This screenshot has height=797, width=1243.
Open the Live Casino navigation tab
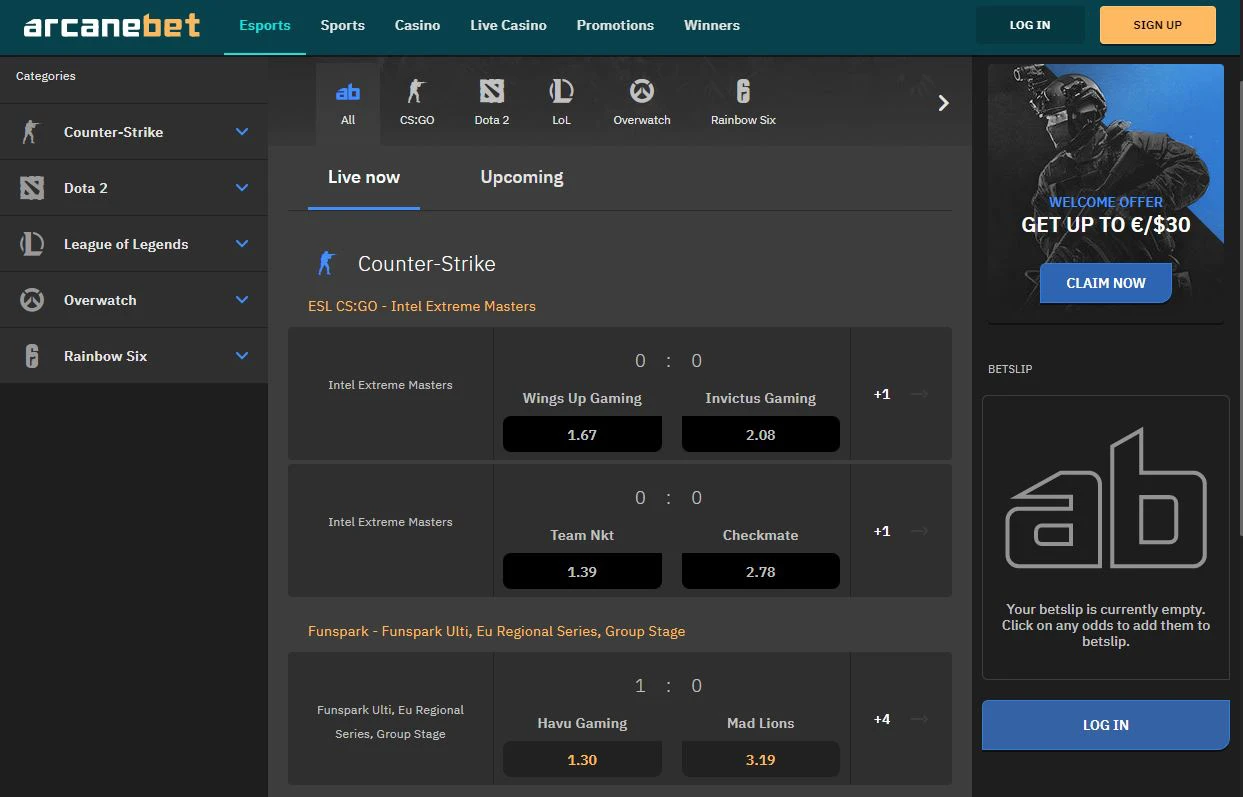(509, 25)
